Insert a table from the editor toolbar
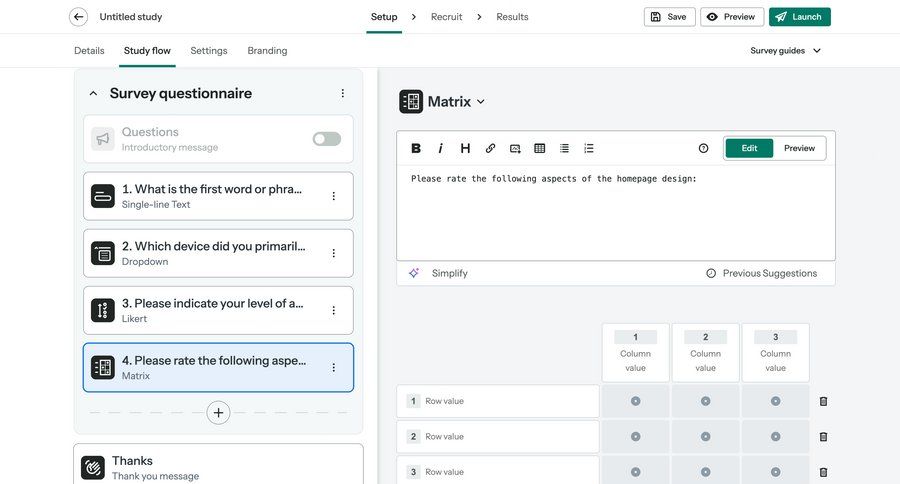The image size is (900, 484). (x=540, y=148)
